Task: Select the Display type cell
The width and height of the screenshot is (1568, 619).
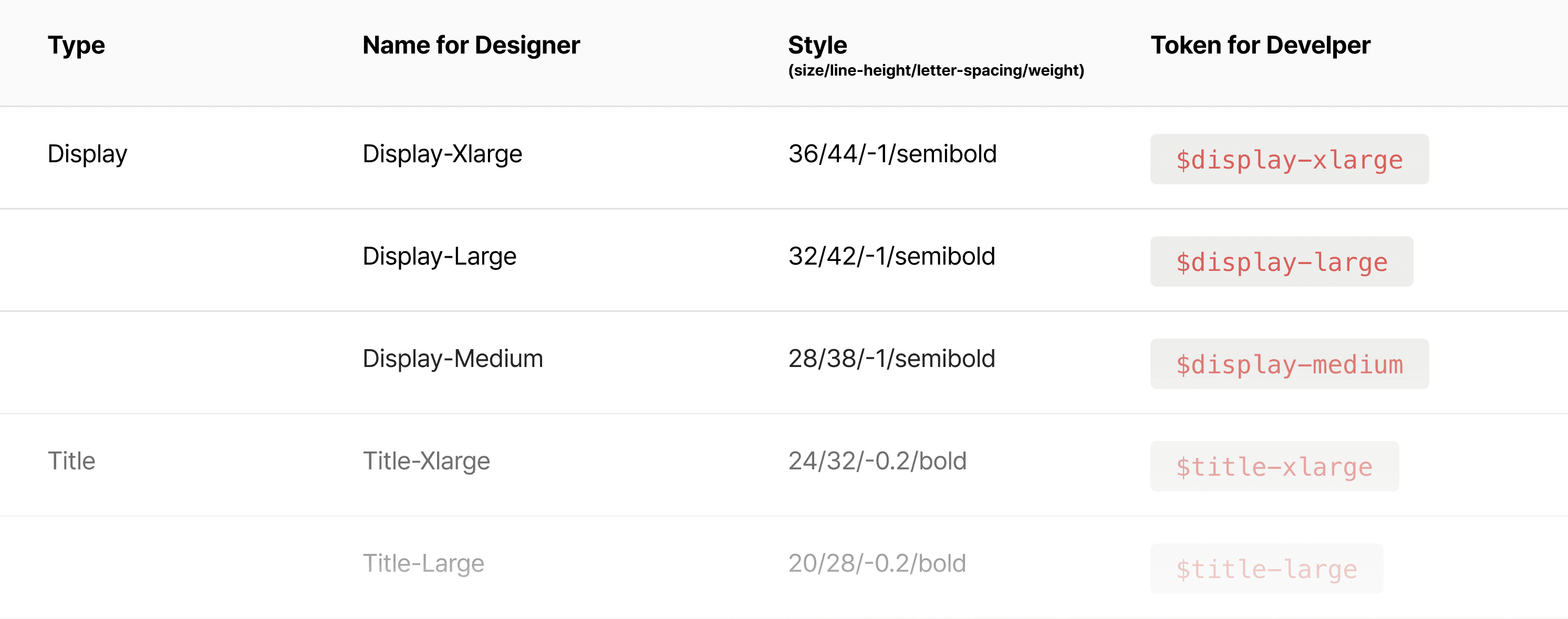Action: pos(87,154)
